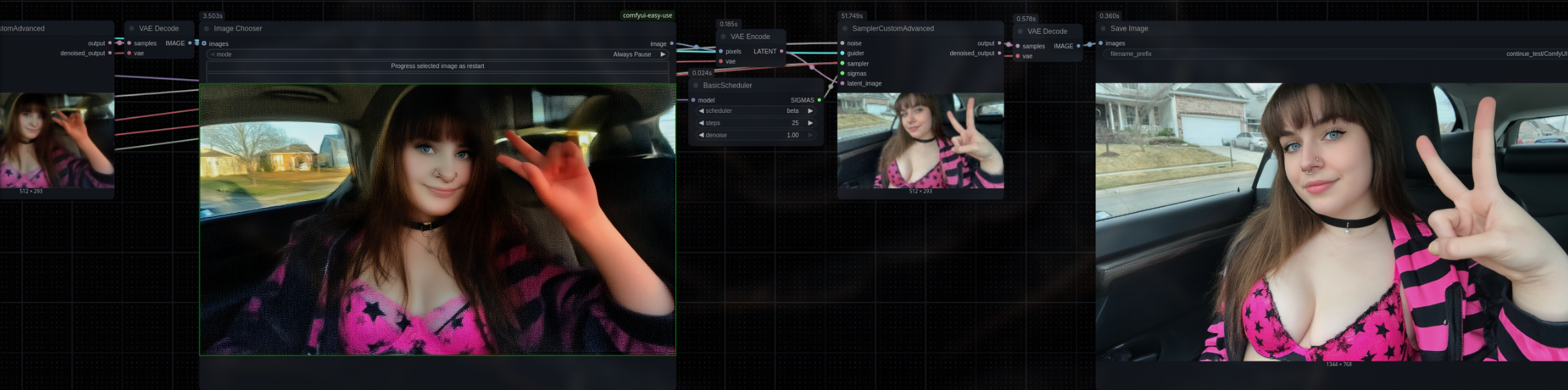Image resolution: width=1568 pixels, height=390 pixels.
Task: Collapse the VAE Encode node via its title dot
Action: tap(724, 37)
